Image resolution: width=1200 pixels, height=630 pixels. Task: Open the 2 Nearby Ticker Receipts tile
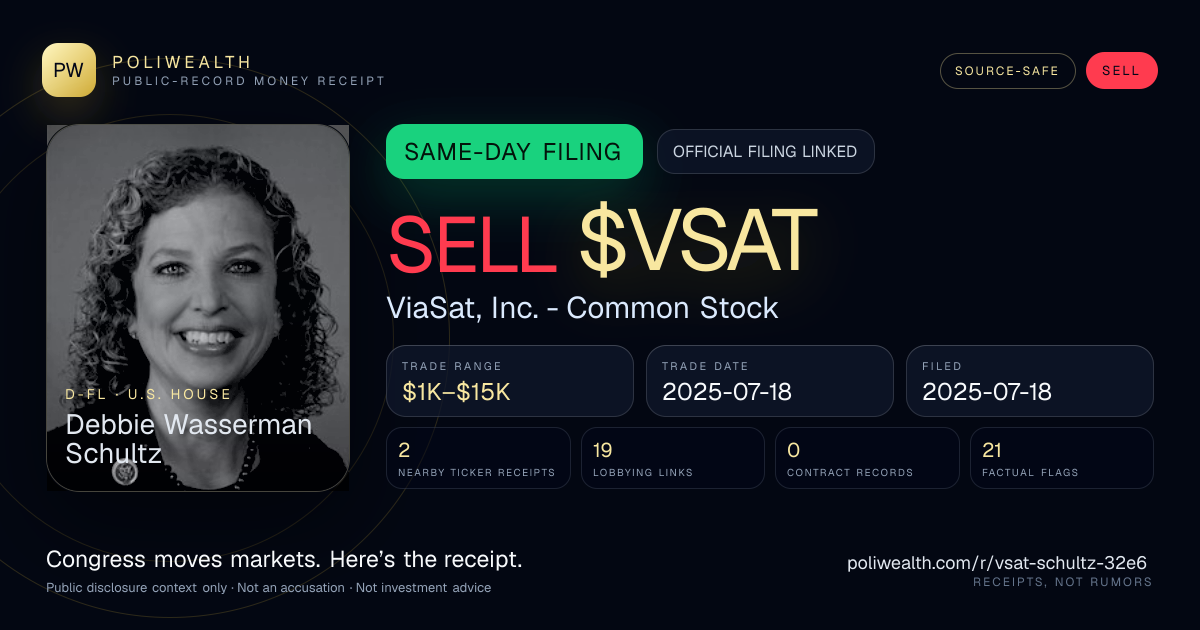pyautogui.click(x=478, y=458)
